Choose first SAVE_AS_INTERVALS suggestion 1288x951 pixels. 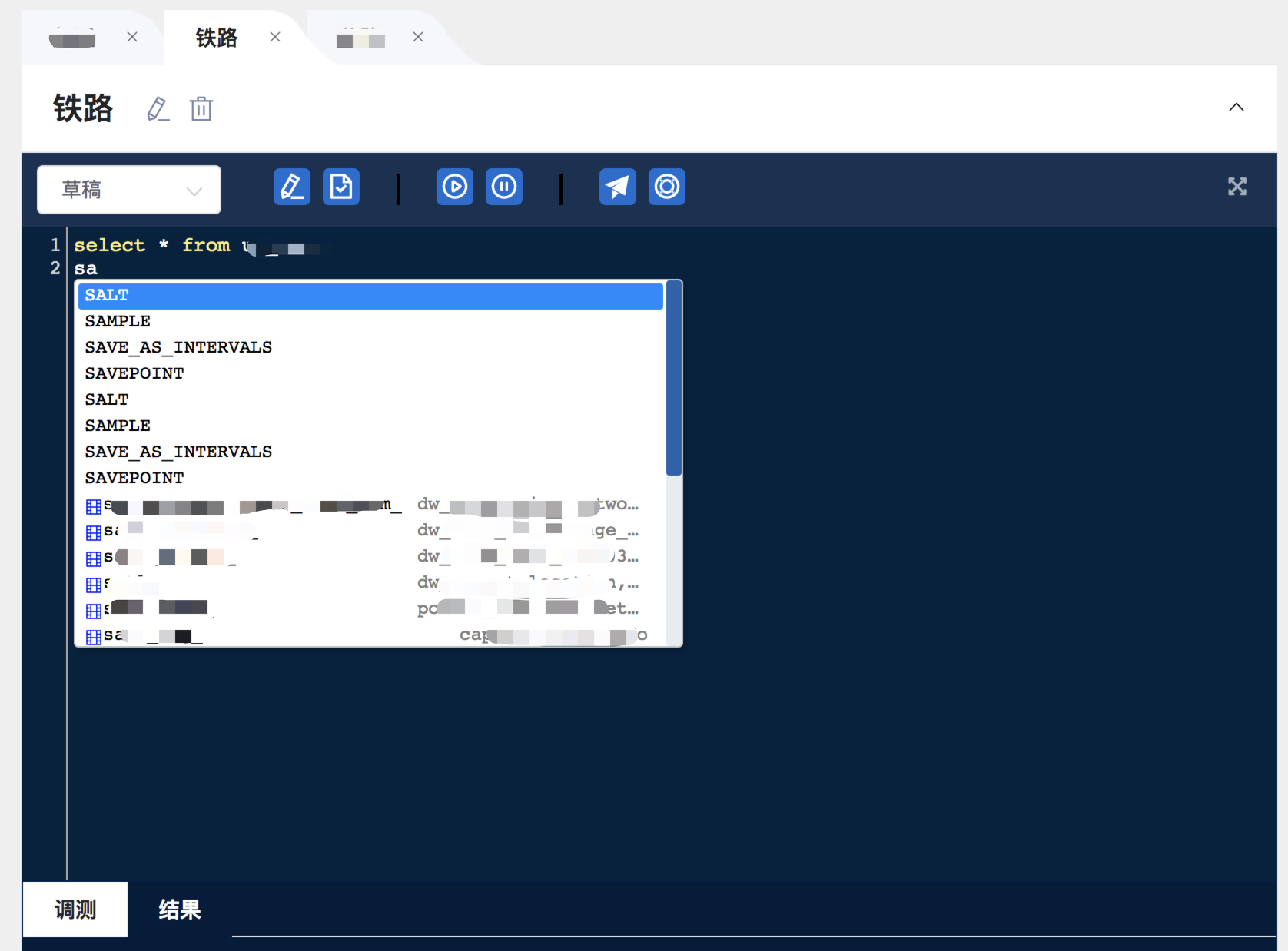pos(370,347)
